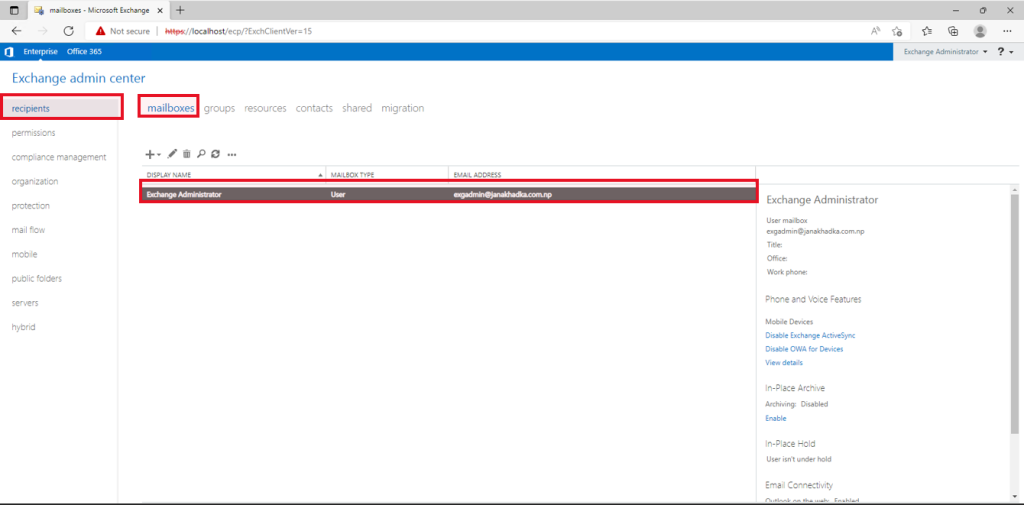The image size is (1024, 505).
Task: Open the browser favorites list icon
Action: tap(926, 31)
